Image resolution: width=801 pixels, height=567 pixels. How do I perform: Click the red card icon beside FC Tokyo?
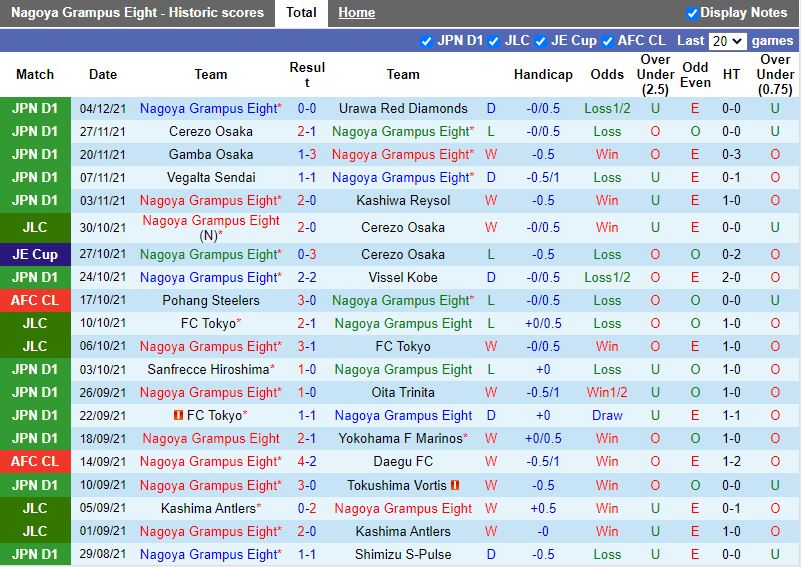(178, 415)
